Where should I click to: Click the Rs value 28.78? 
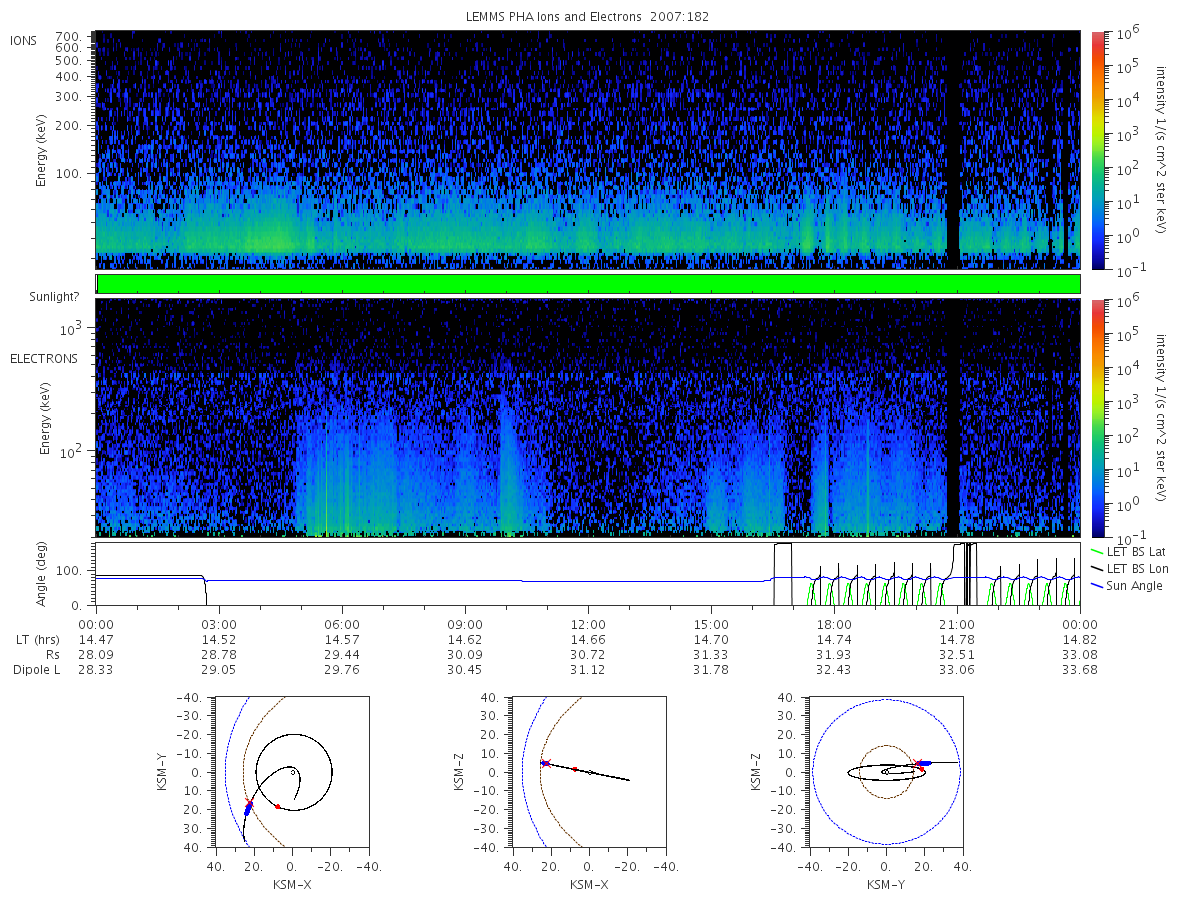pos(218,654)
